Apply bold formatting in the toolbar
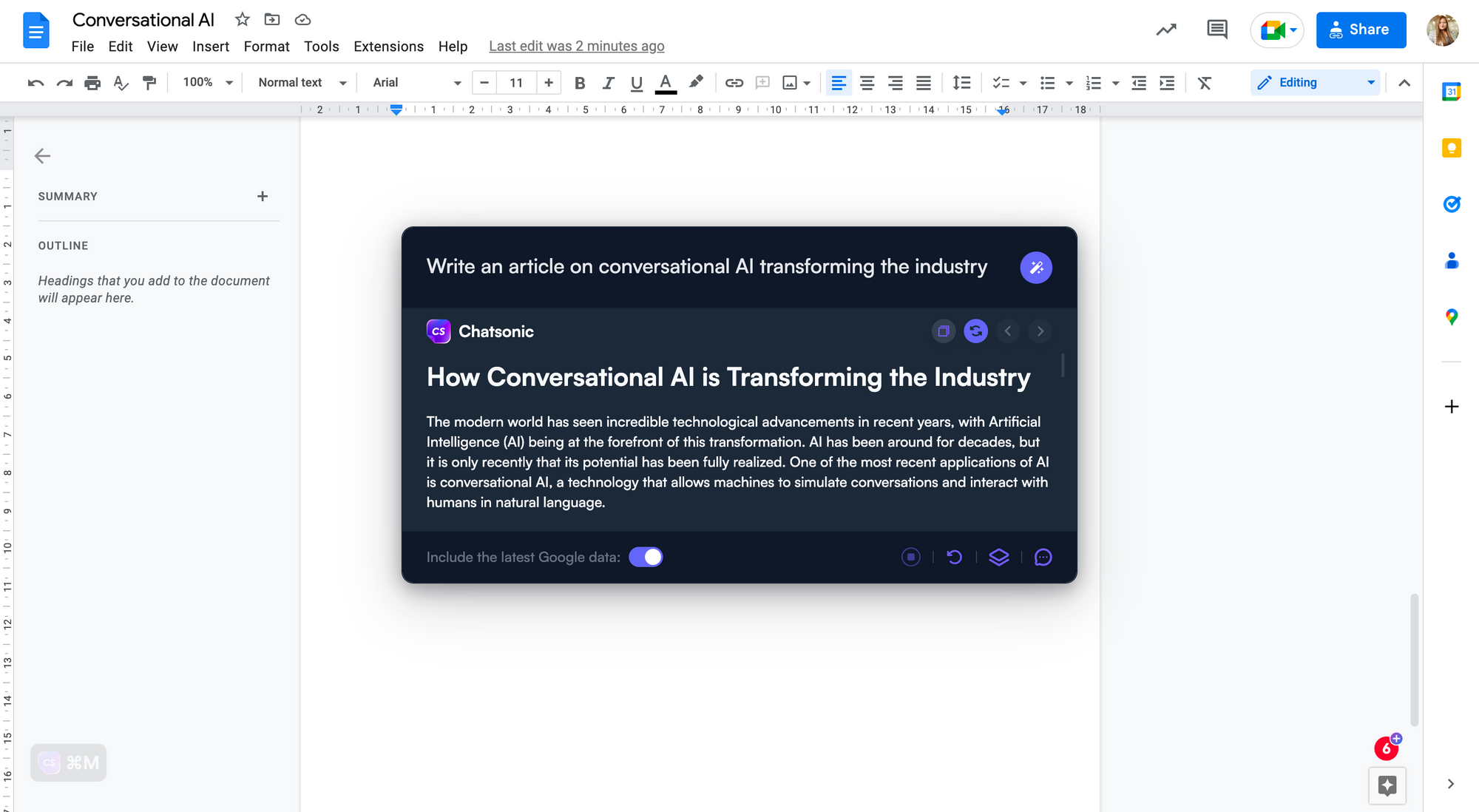This screenshot has width=1479, height=812. point(580,83)
